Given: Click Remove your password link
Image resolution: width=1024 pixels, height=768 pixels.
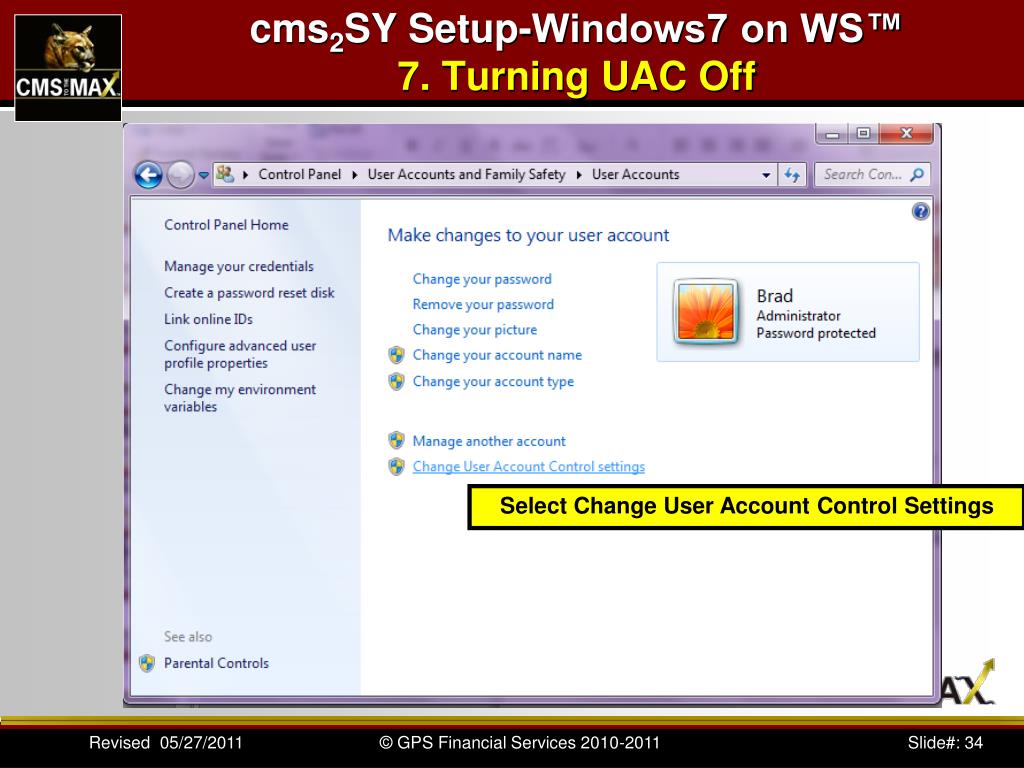Looking at the screenshot, I should point(483,304).
